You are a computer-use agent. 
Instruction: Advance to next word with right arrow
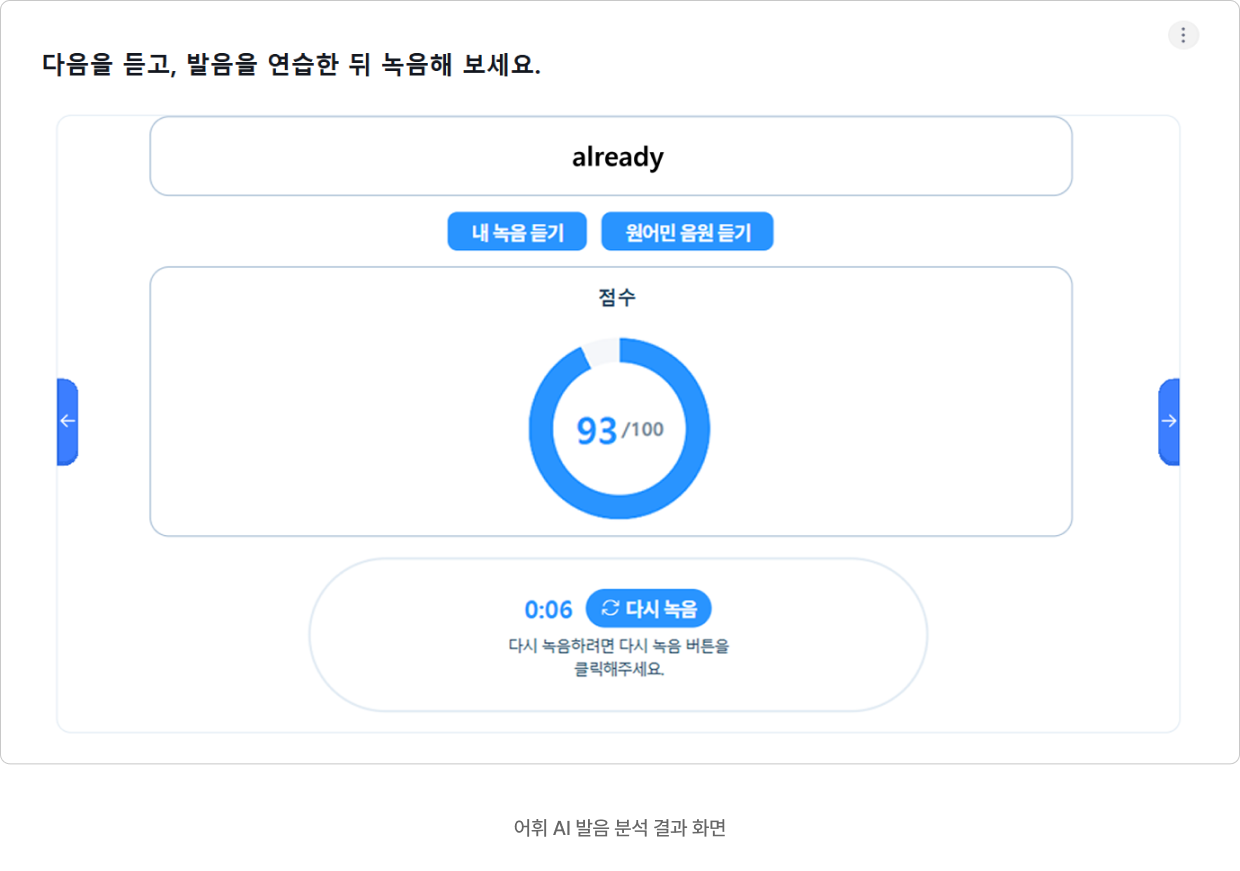click(1169, 421)
